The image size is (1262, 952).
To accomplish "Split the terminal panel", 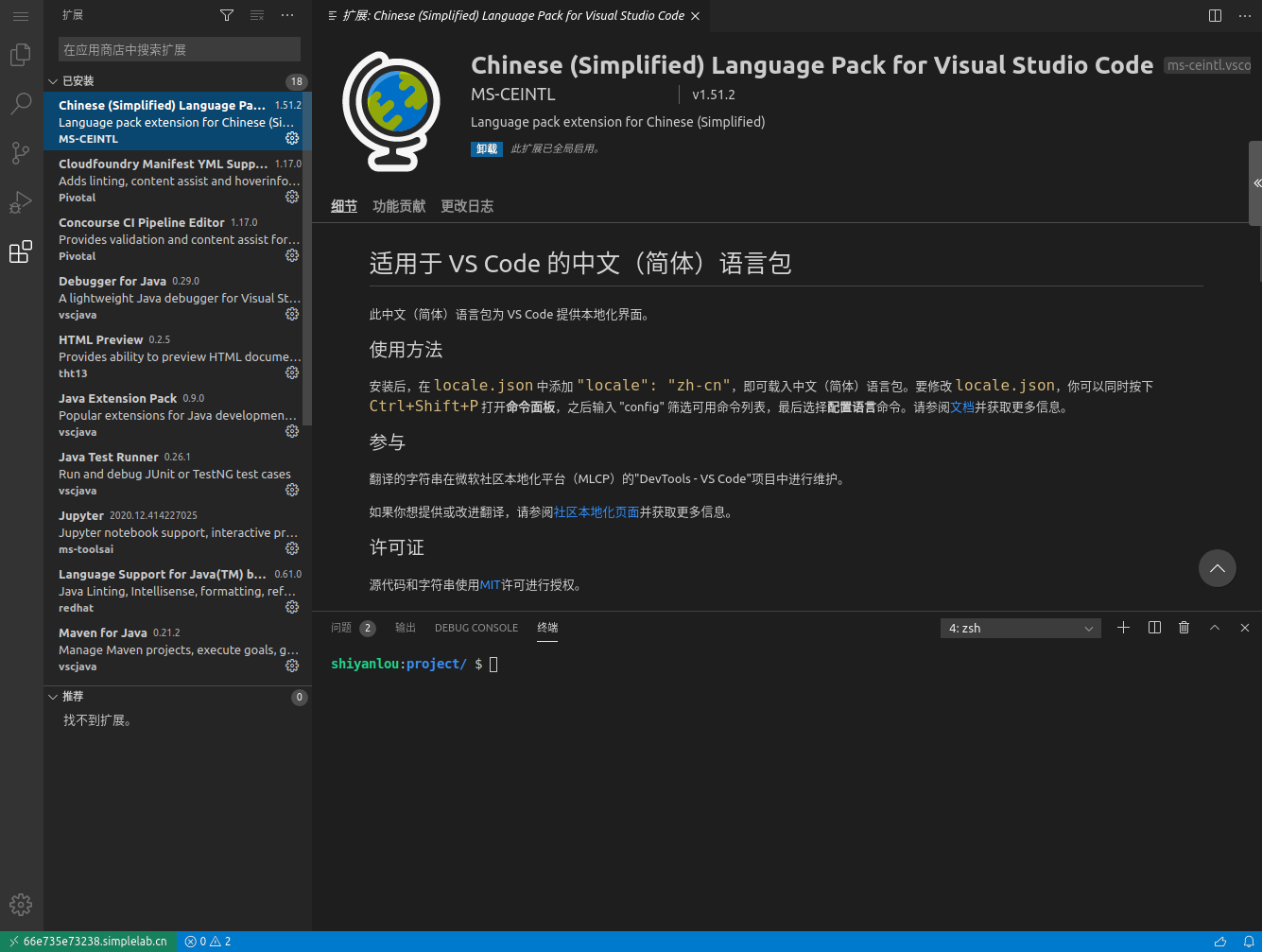I will point(1154,628).
